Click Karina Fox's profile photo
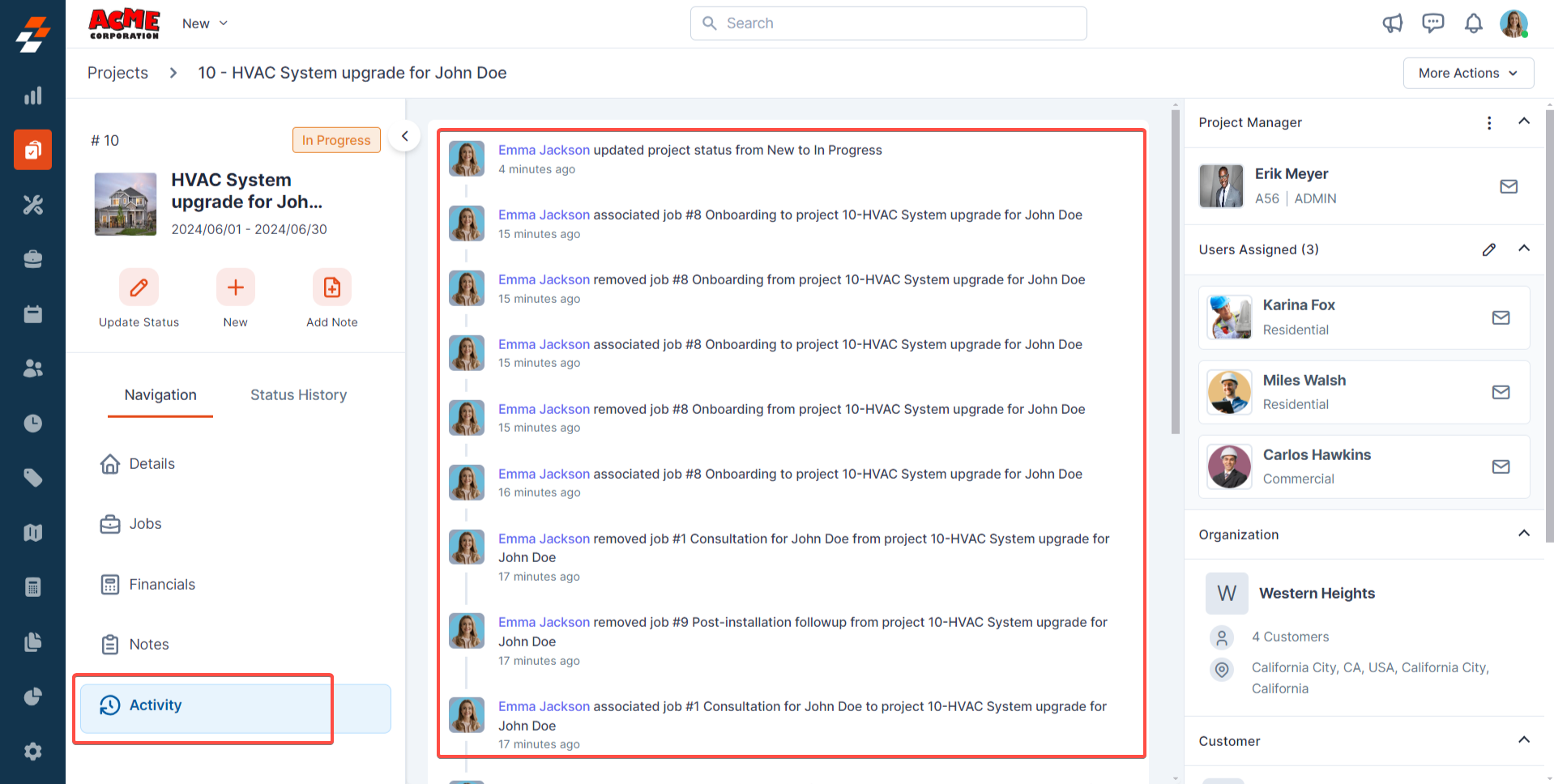Image resolution: width=1554 pixels, height=784 pixels. [1229, 317]
